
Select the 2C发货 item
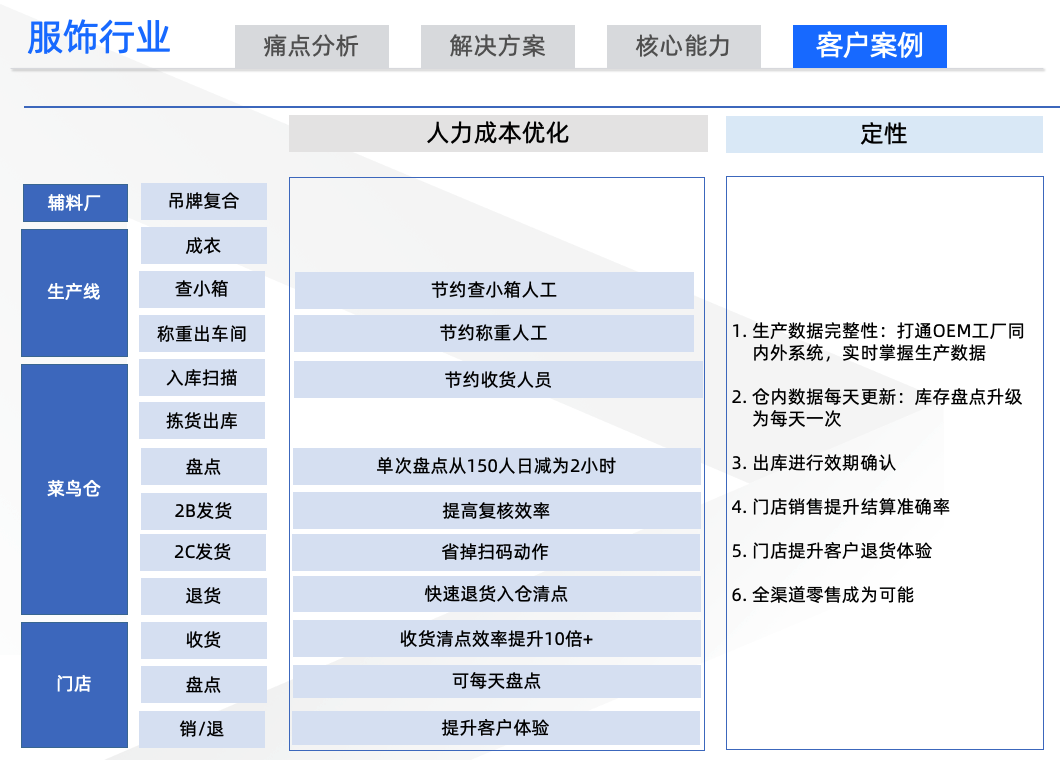203,552
